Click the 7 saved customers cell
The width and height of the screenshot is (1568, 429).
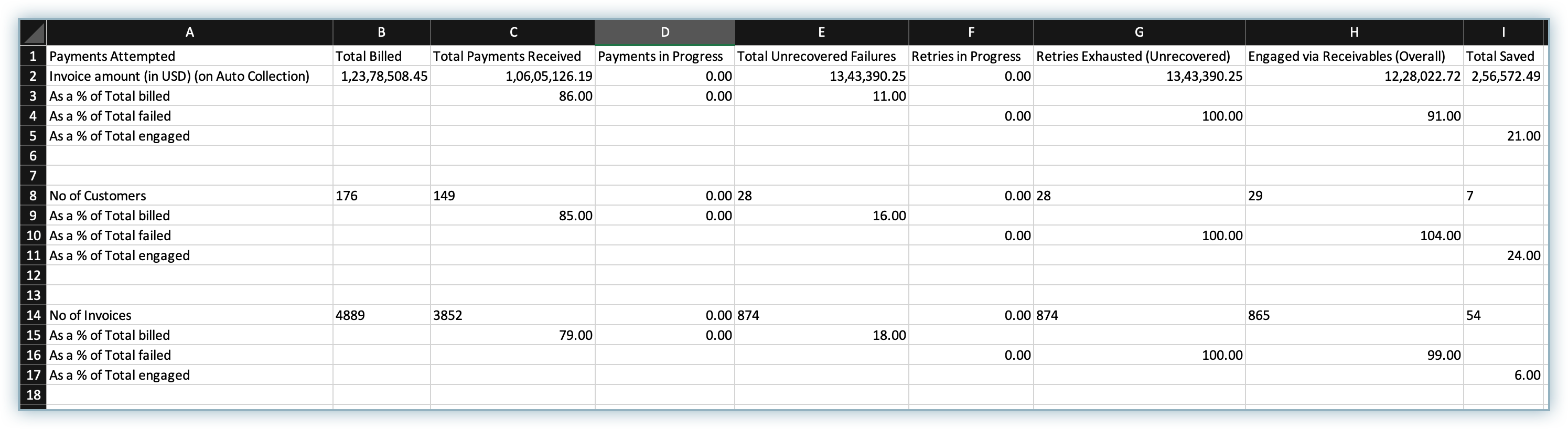(1504, 195)
